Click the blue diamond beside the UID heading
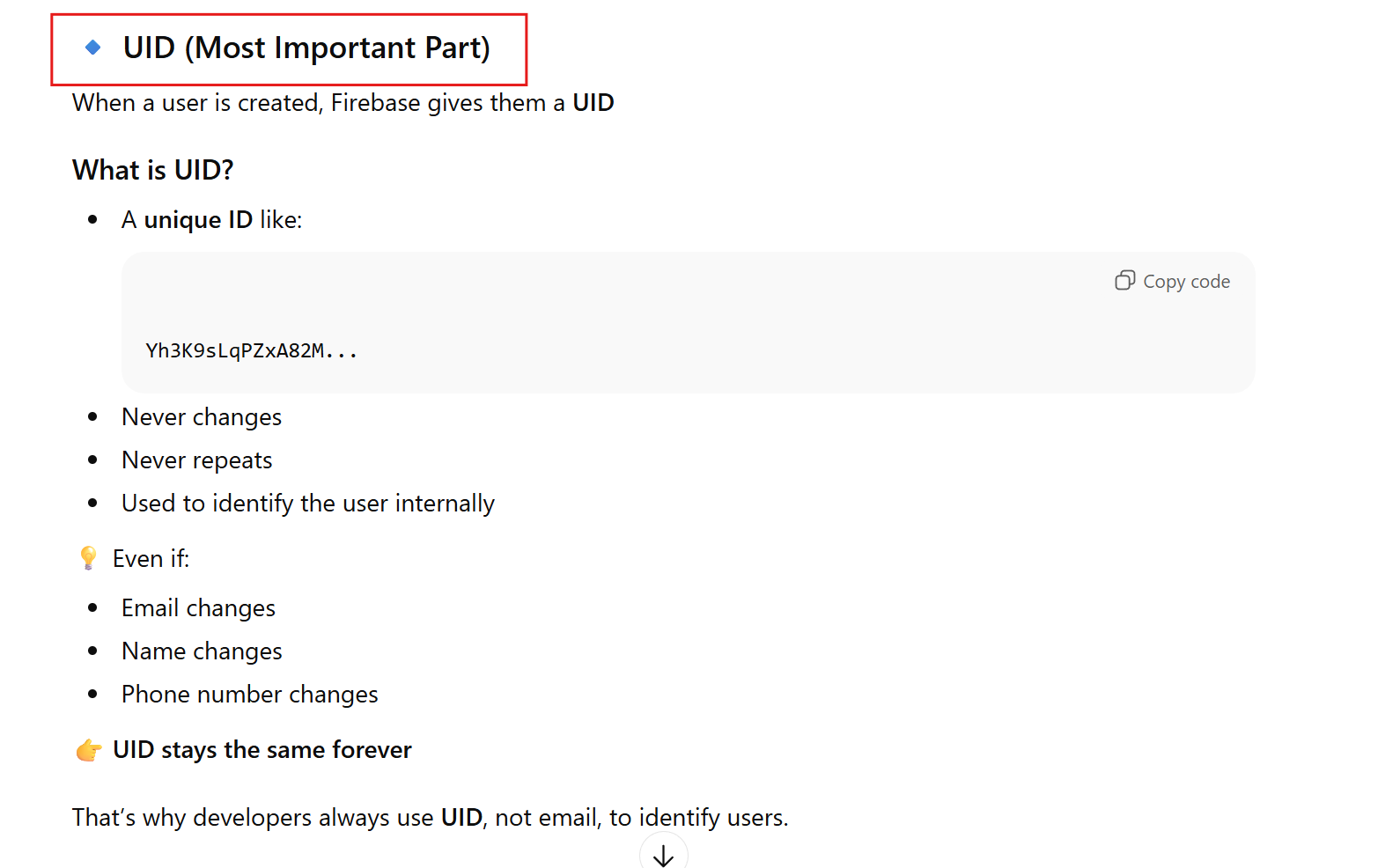This screenshot has height=868, width=1378. [93, 48]
